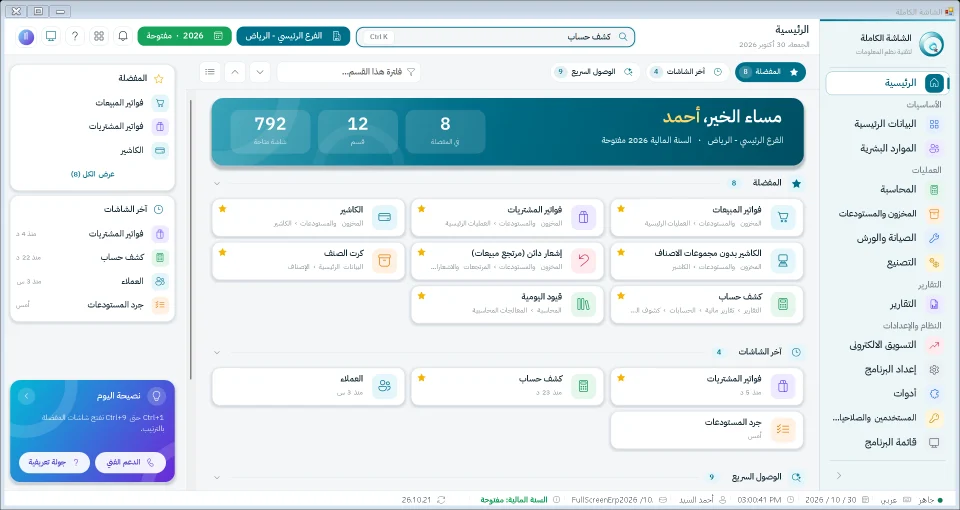Open العملاء in the left آخر الشاشات panel
960x510 pixels.
[92, 282]
